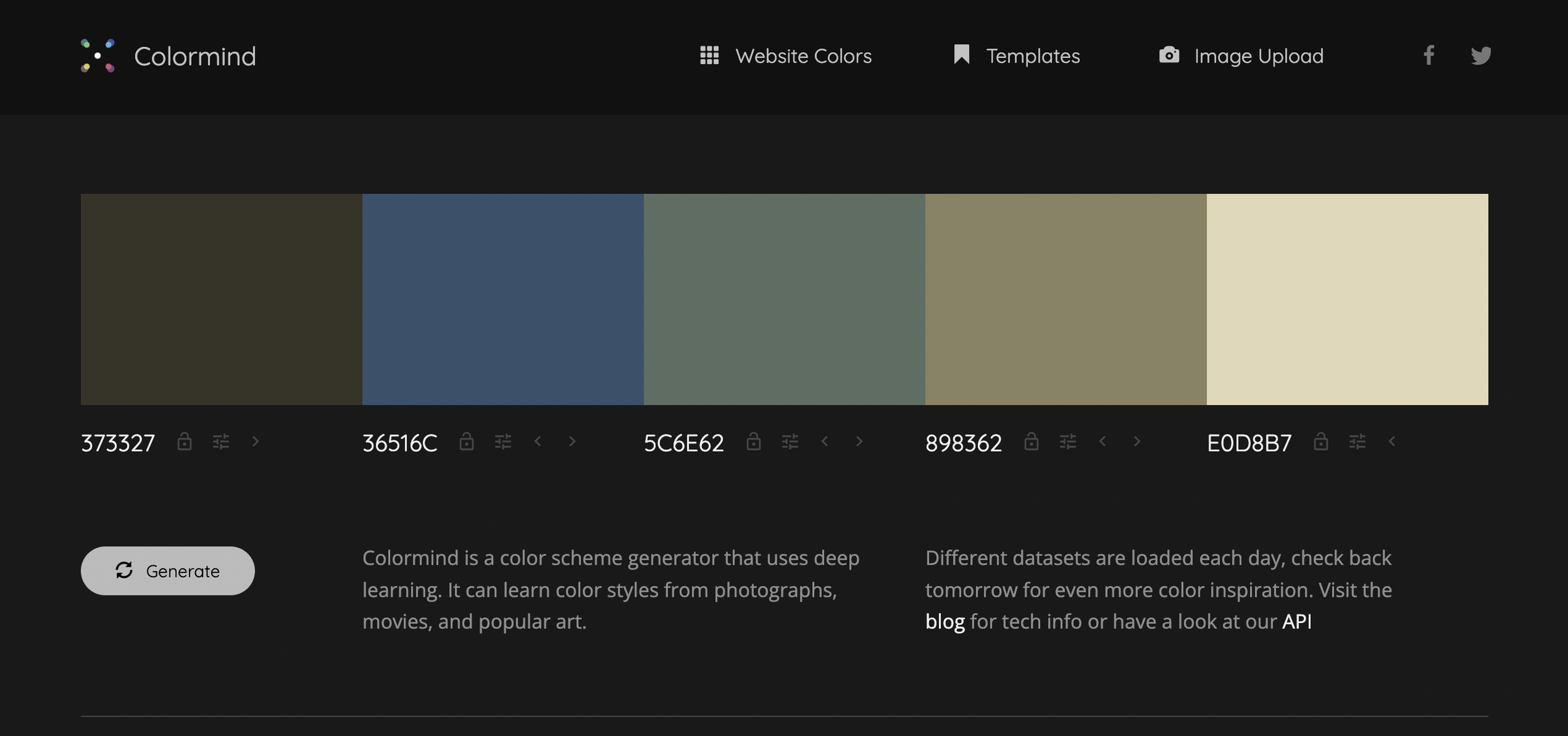Open Image Upload from the header
1568x736 pixels.
(1241, 56)
